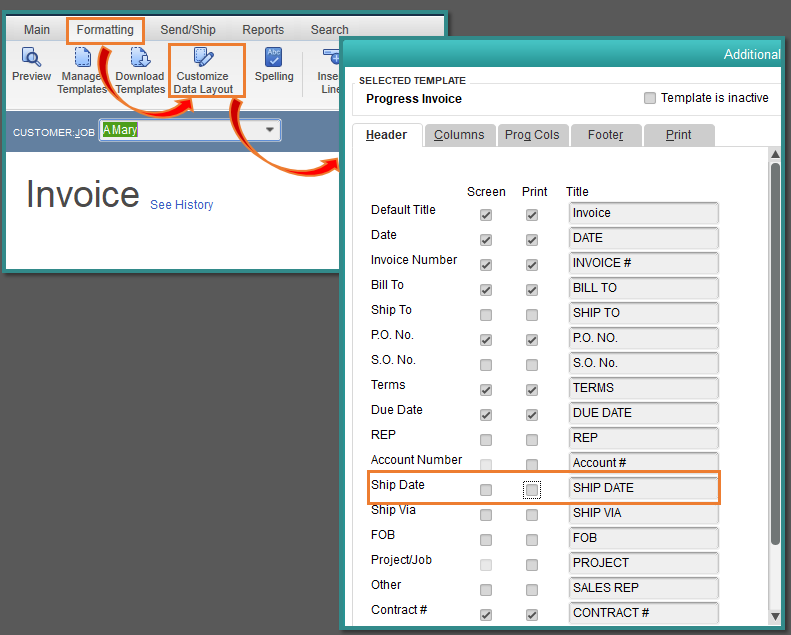Edit the CONTRACT # title field
Screen dimensions: 791x635
point(644,613)
